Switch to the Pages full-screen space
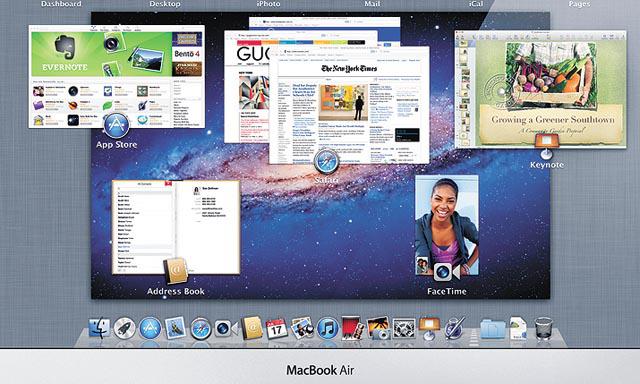640x384 pixels. [579, 4]
